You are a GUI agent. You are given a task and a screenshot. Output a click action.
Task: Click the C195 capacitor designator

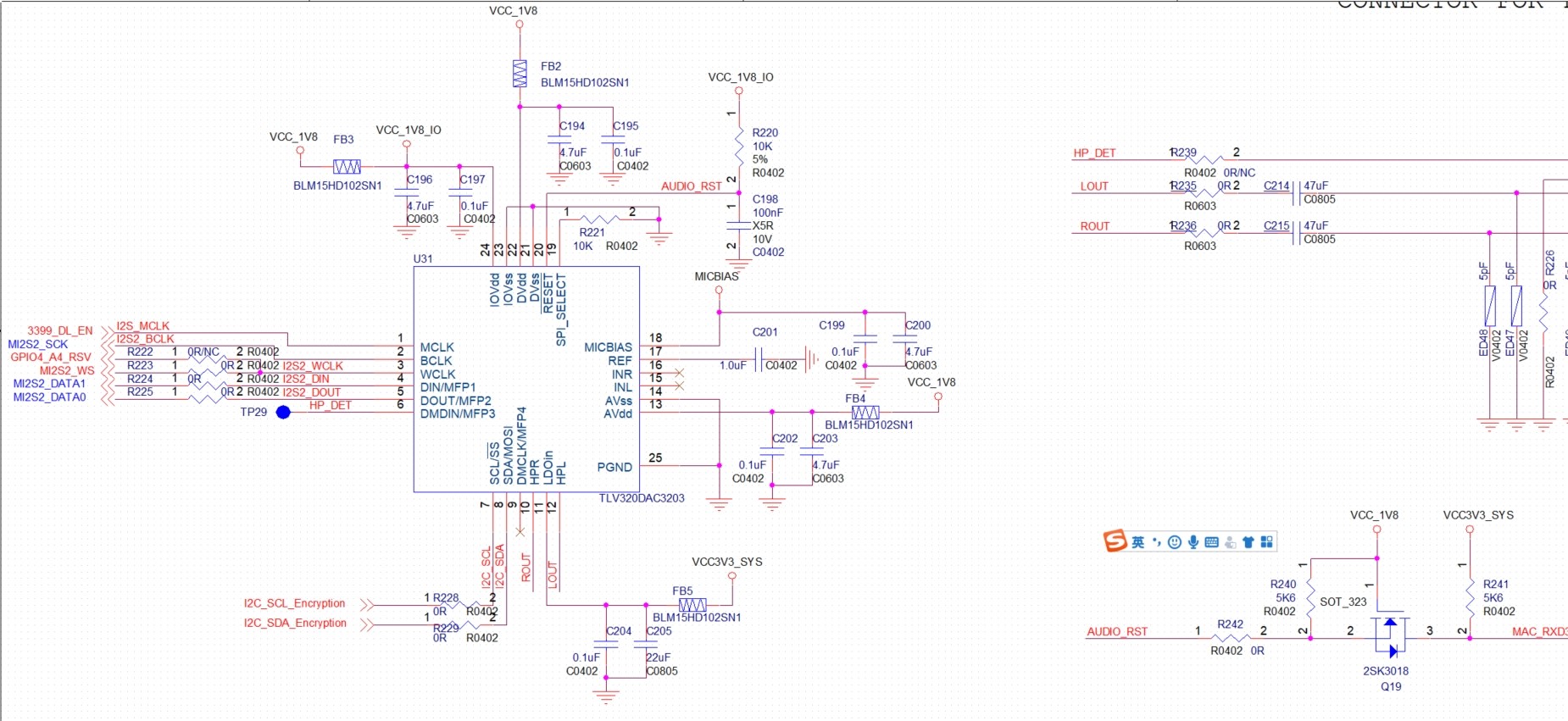tap(626, 125)
